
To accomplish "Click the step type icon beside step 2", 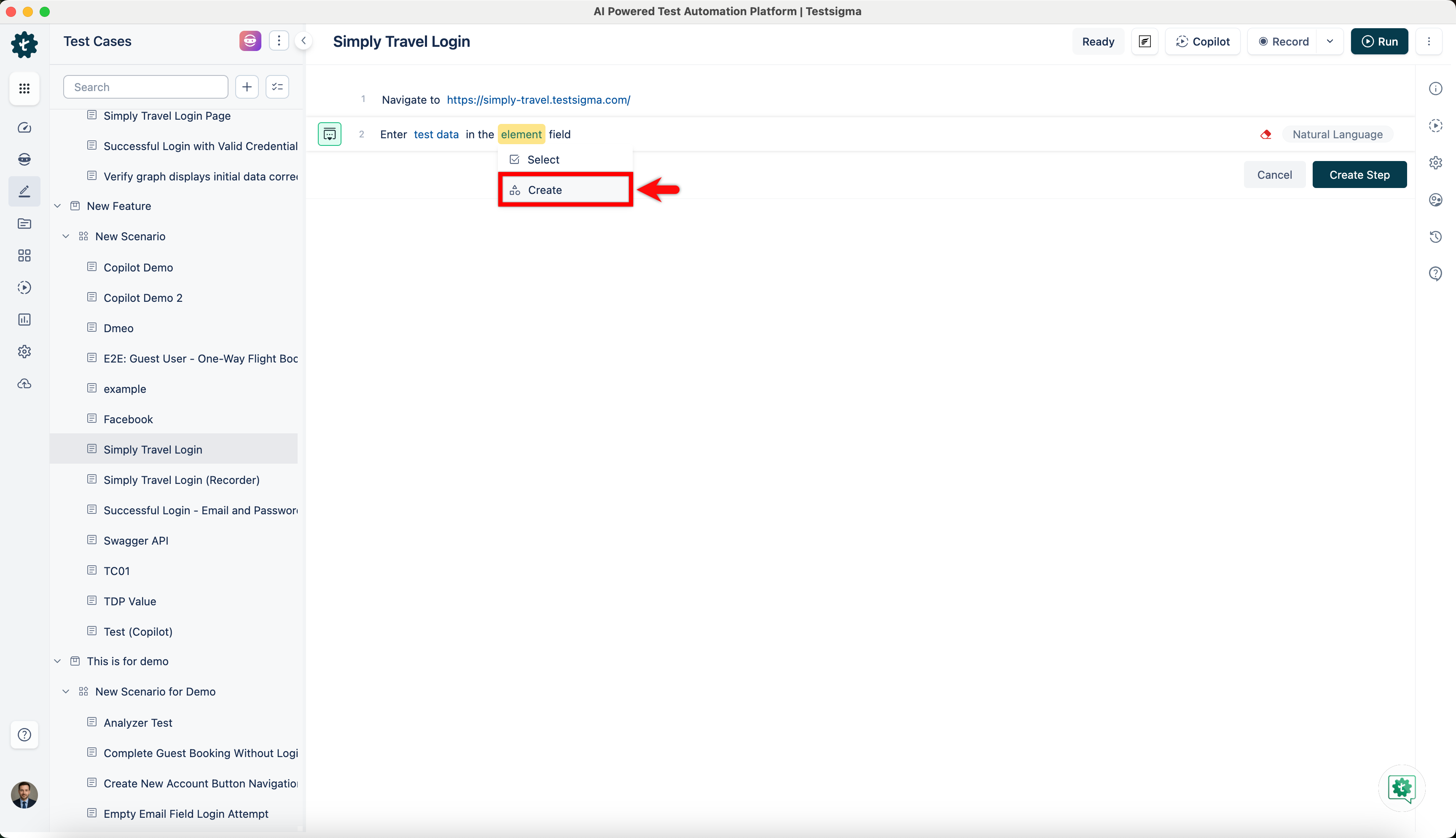I will 329,134.
